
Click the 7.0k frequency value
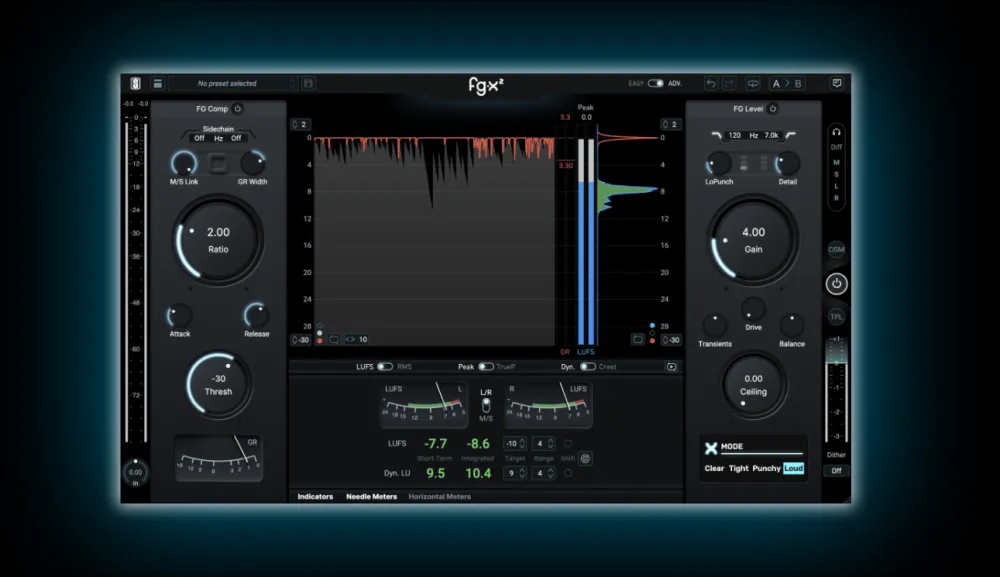tap(771, 135)
